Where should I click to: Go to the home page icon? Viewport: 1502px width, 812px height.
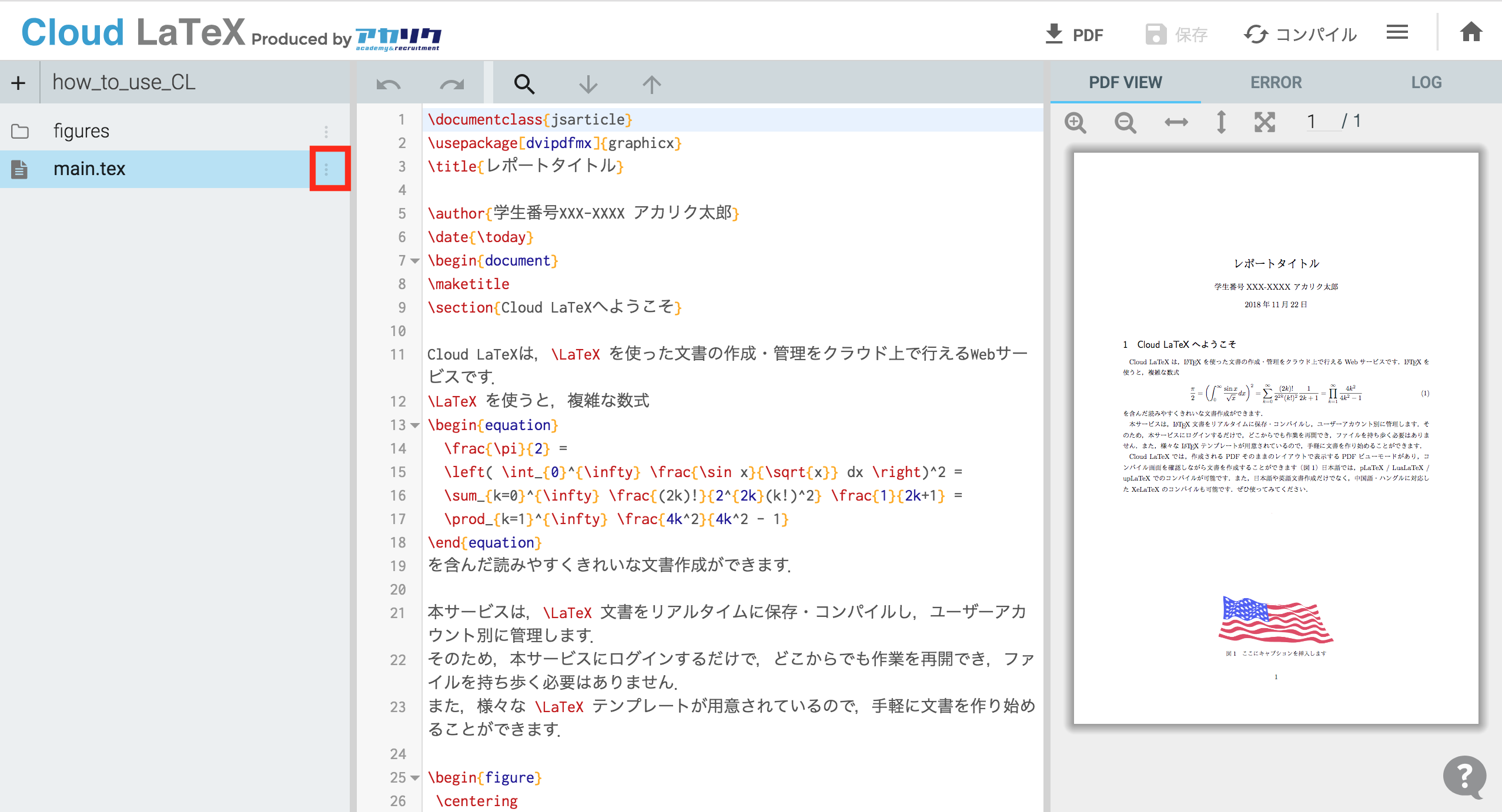pos(1471,32)
